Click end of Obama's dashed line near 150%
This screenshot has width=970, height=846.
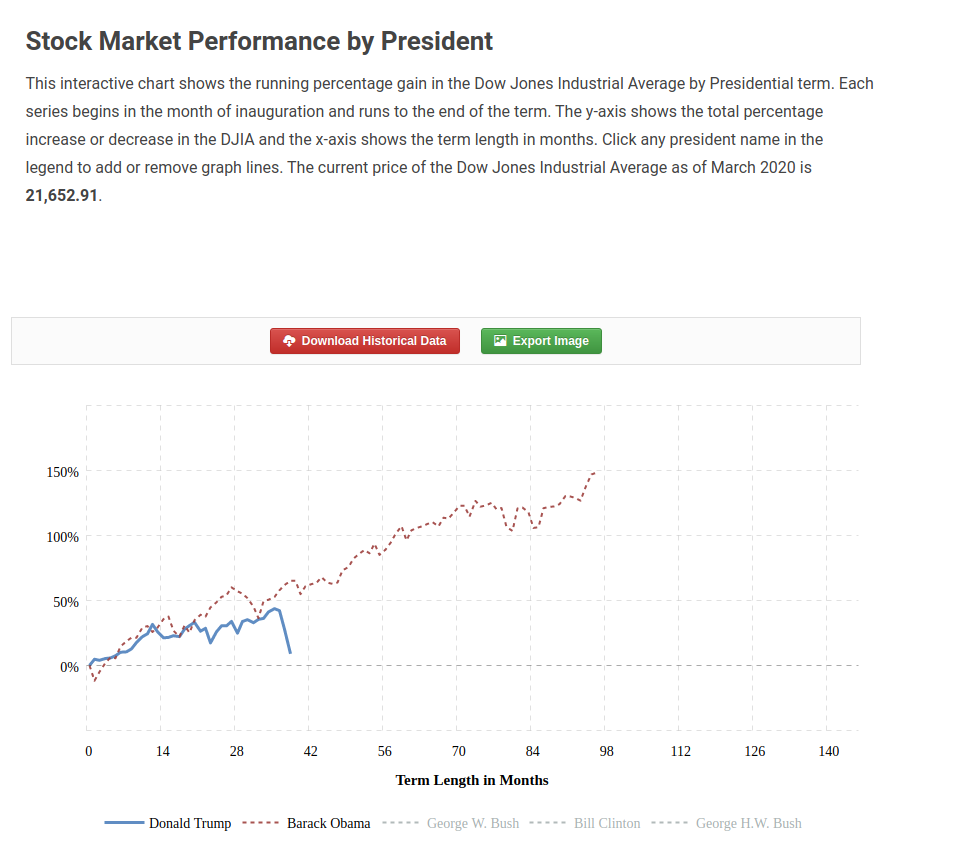(594, 473)
